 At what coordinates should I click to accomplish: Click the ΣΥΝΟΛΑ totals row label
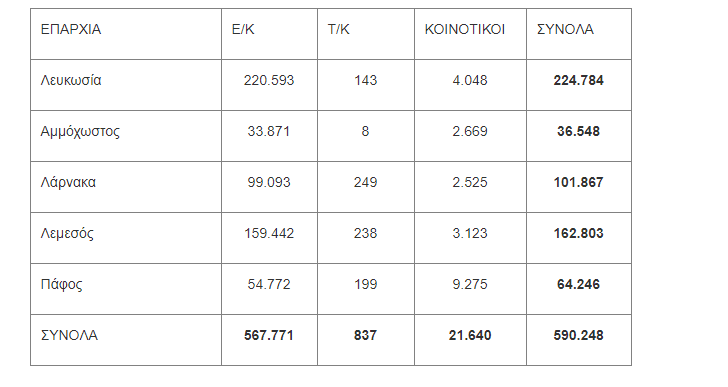(x=126, y=340)
